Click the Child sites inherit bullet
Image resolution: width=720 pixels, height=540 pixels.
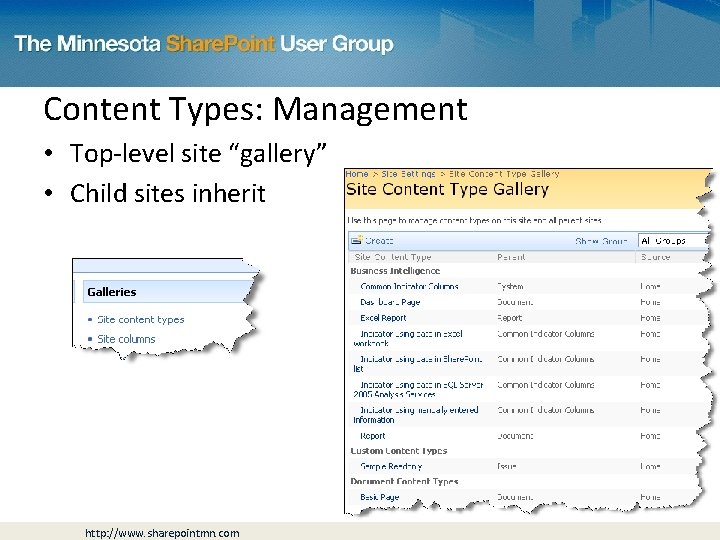pyautogui.click(x=168, y=193)
